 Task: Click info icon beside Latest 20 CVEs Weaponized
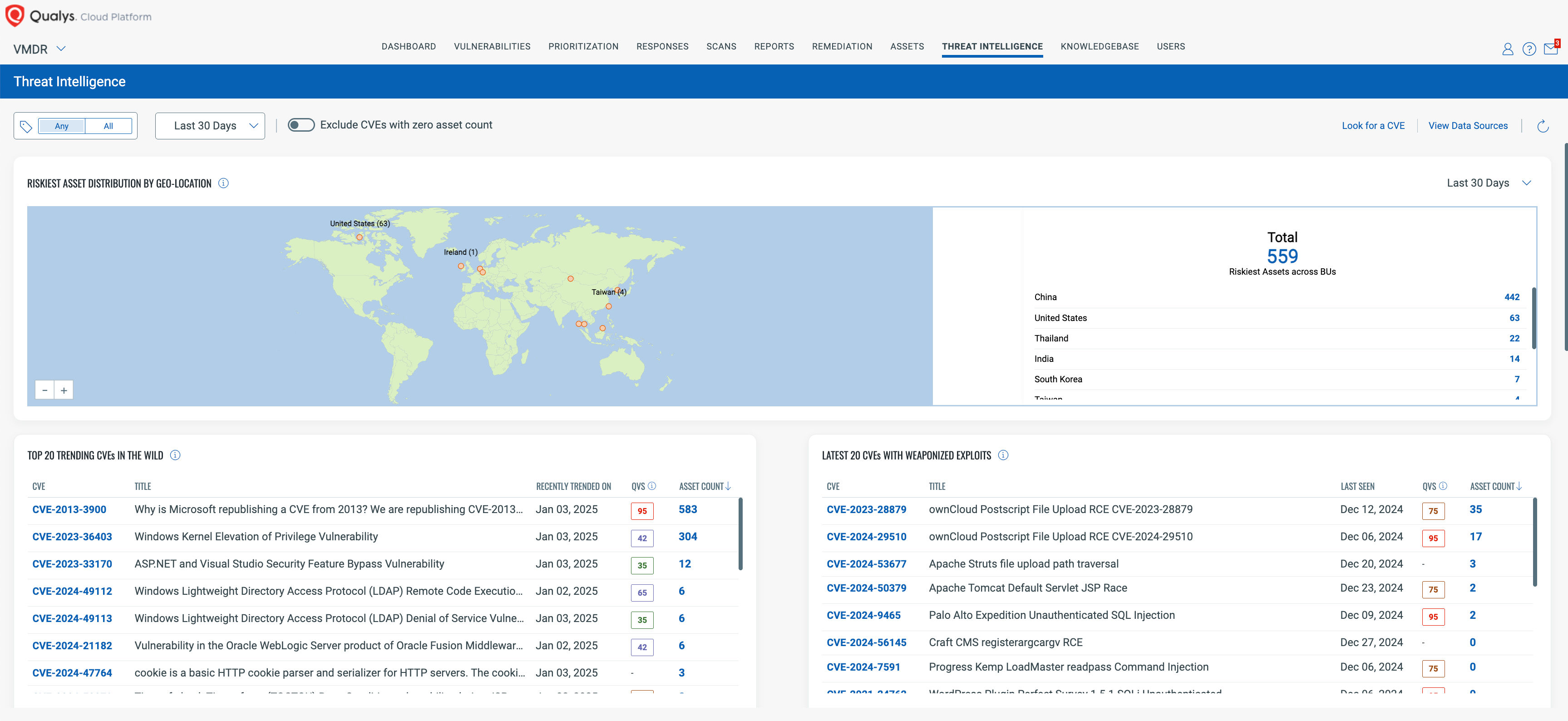pos(1003,455)
